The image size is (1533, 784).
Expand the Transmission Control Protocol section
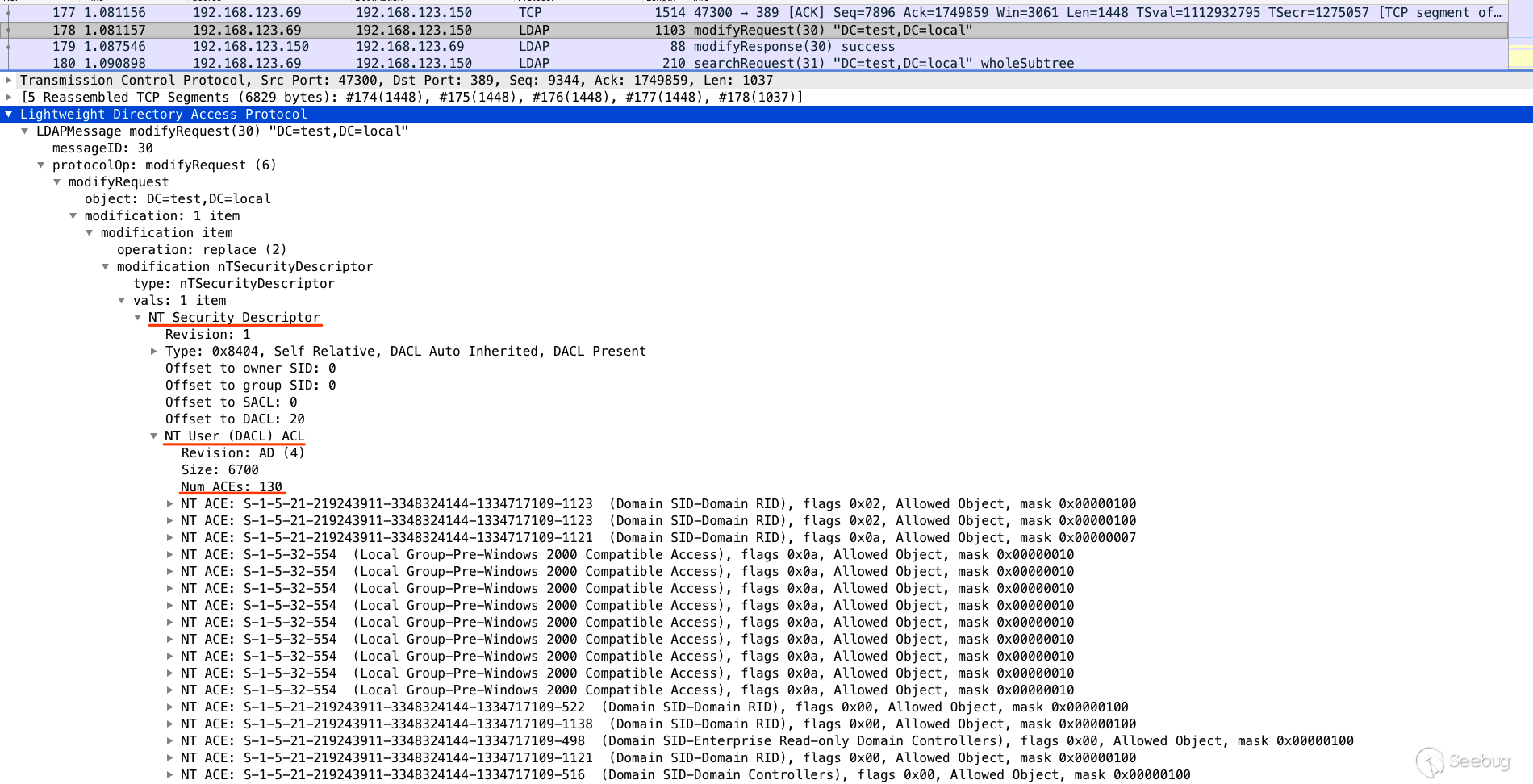(9, 81)
